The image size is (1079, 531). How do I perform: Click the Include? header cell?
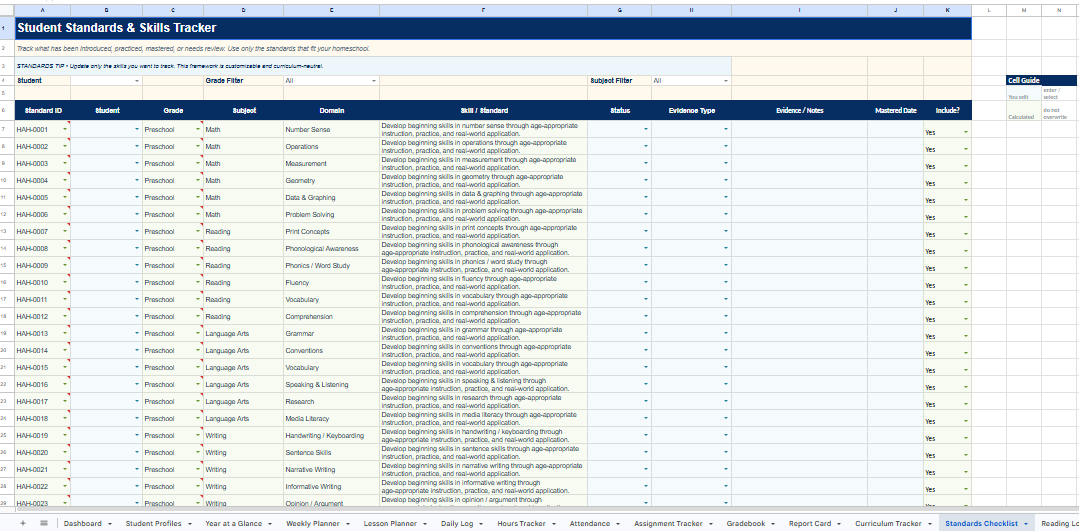pyautogui.click(x=948, y=110)
